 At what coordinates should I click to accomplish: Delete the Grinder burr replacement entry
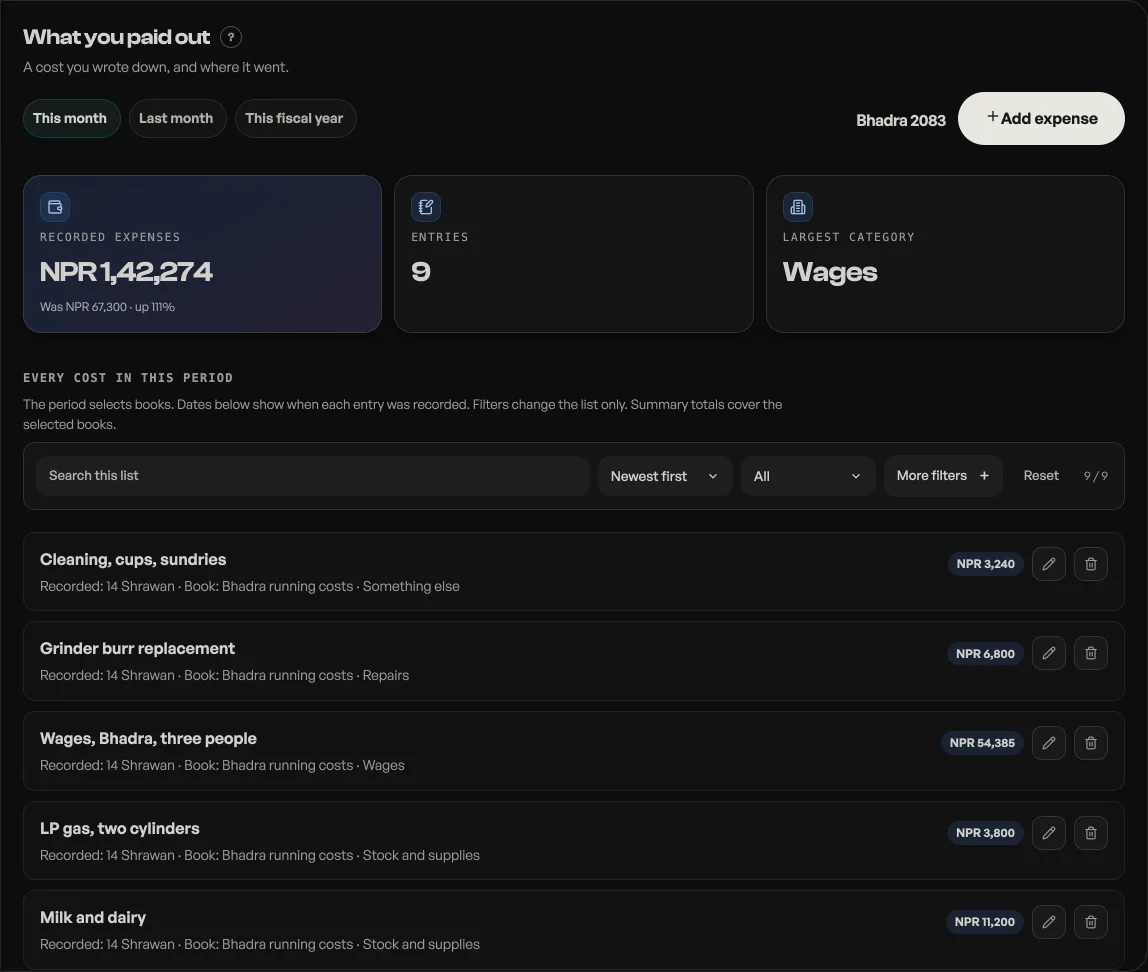[1091, 653]
